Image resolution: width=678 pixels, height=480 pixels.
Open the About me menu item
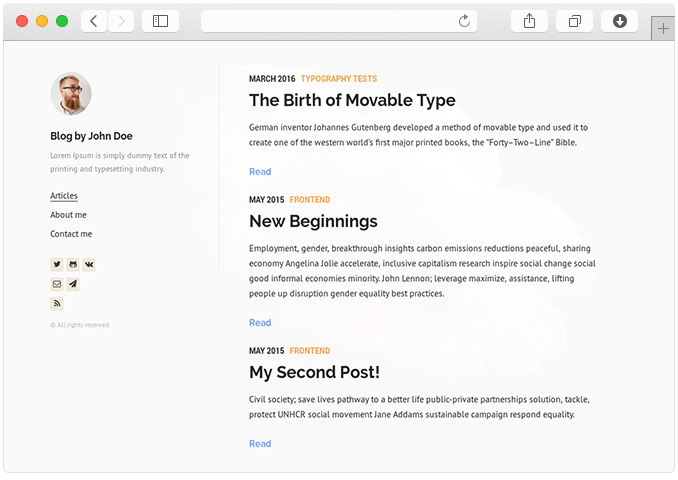click(68, 215)
